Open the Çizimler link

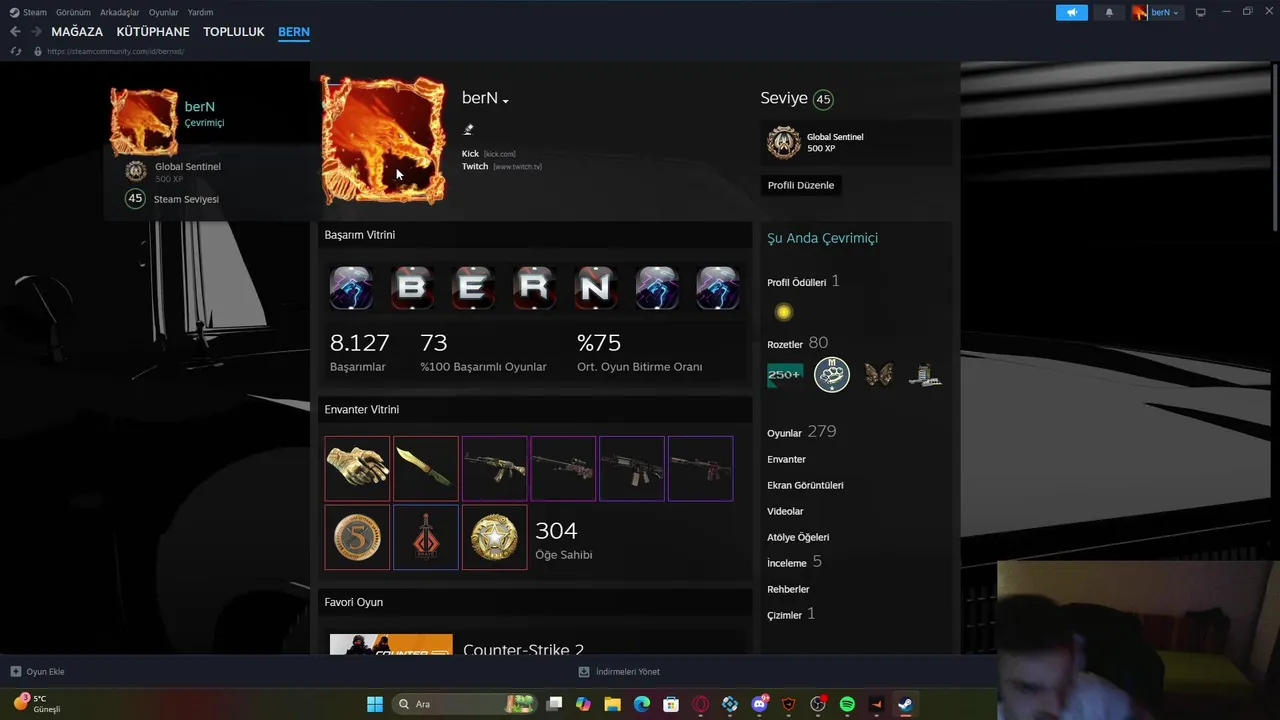pyautogui.click(x=784, y=615)
